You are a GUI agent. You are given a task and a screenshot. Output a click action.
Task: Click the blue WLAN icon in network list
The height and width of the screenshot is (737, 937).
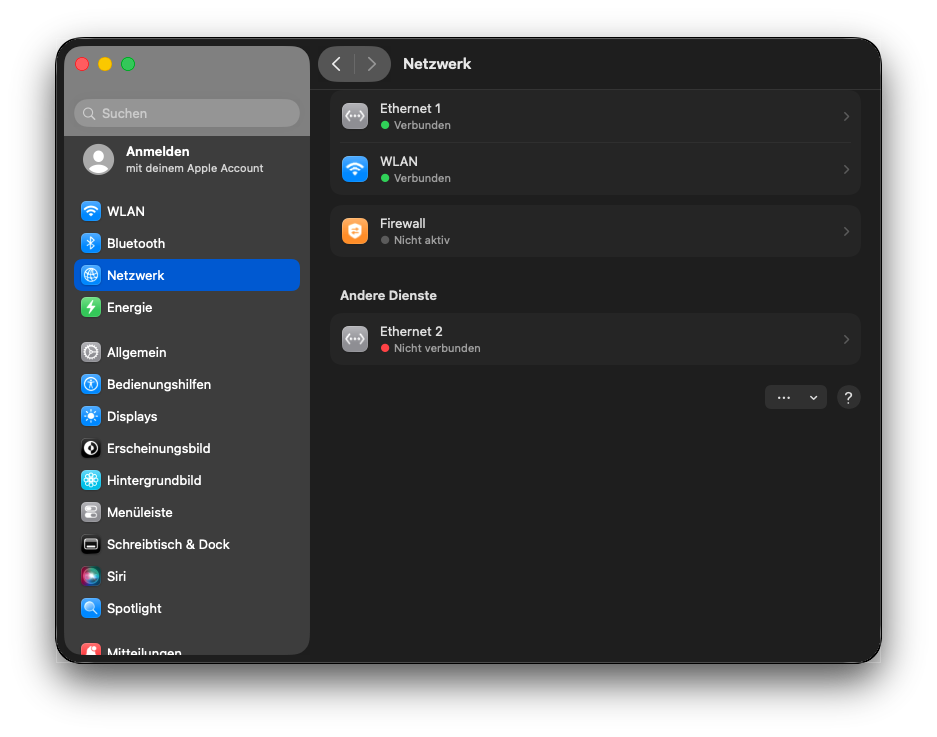[x=355, y=169]
